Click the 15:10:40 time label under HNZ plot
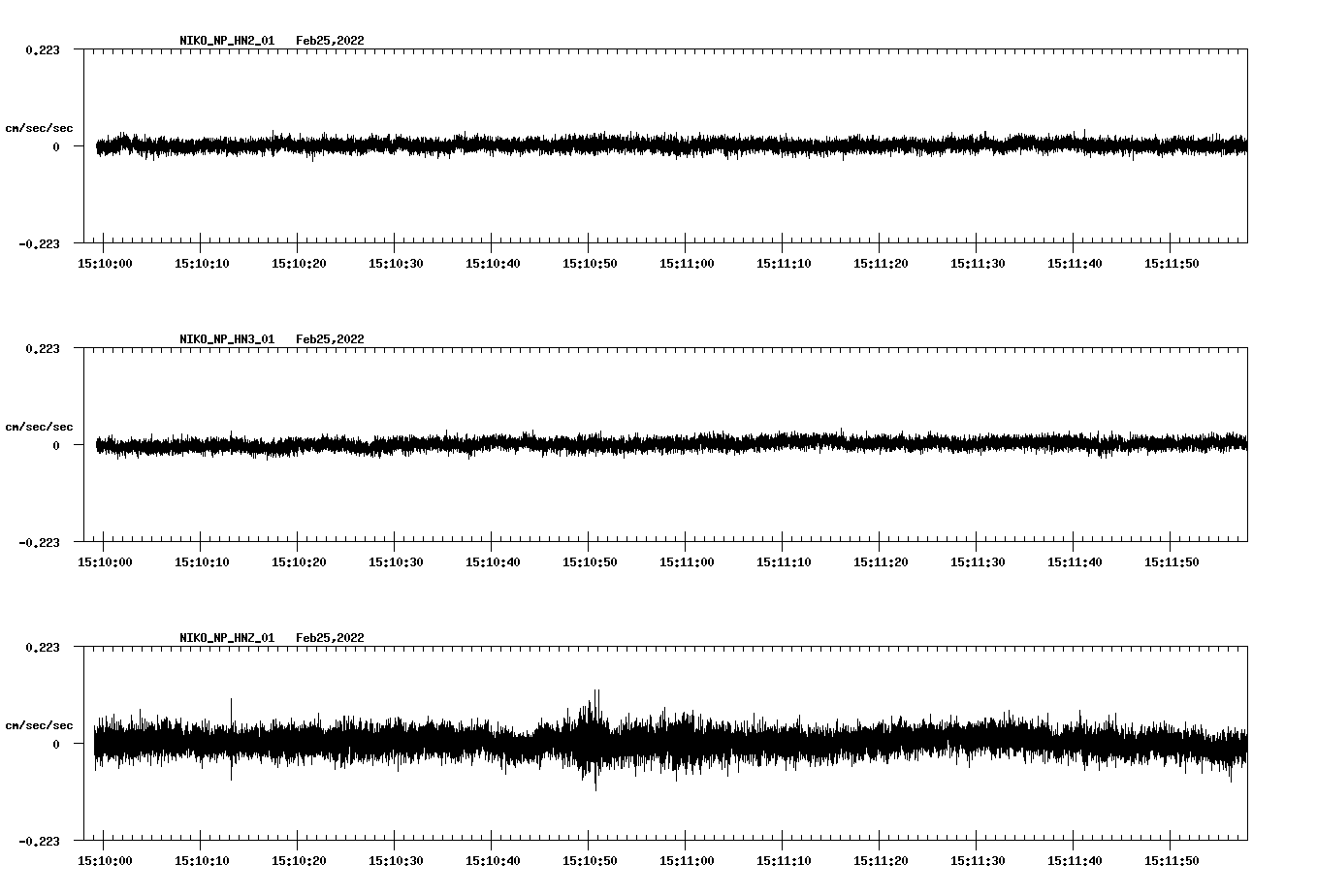The height and width of the screenshot is (896, 1317). click(x=493, y=861)
